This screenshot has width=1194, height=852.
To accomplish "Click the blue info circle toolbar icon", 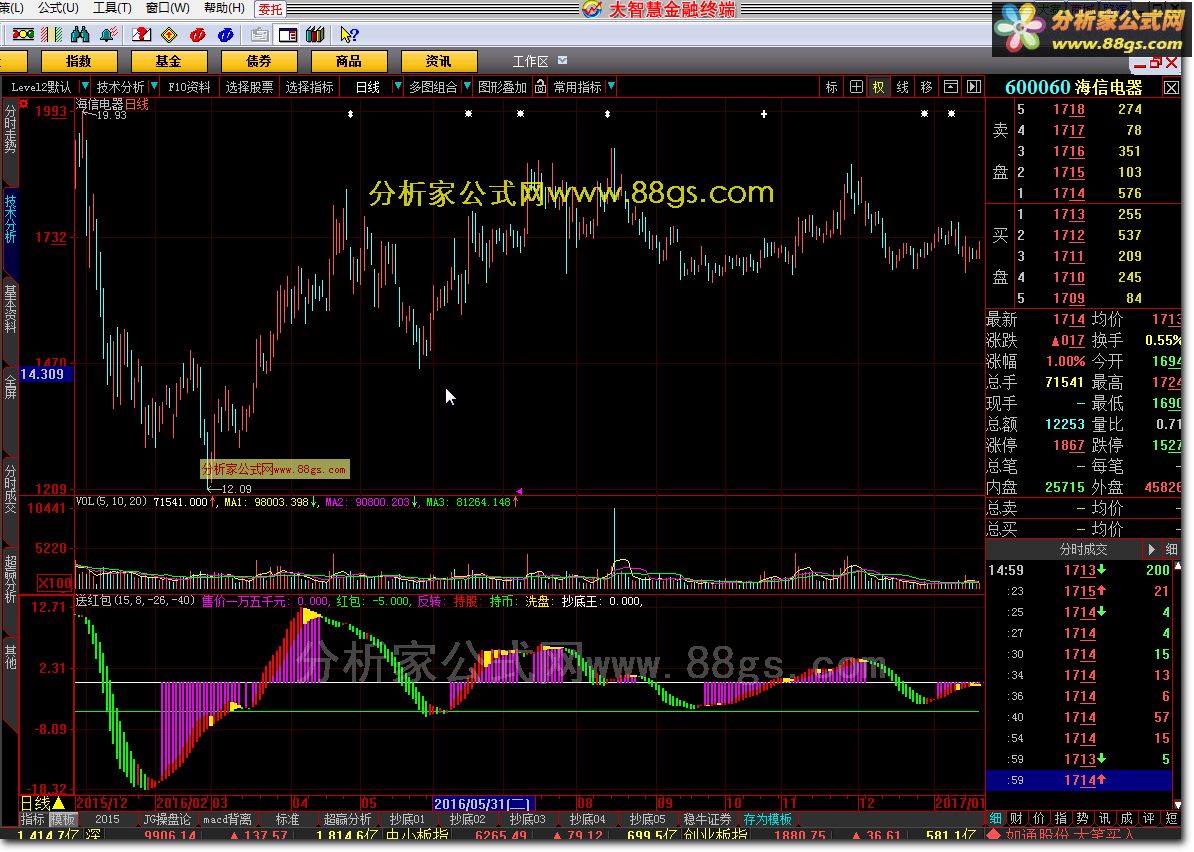I will pyautogui.click(x=225, y=34).
